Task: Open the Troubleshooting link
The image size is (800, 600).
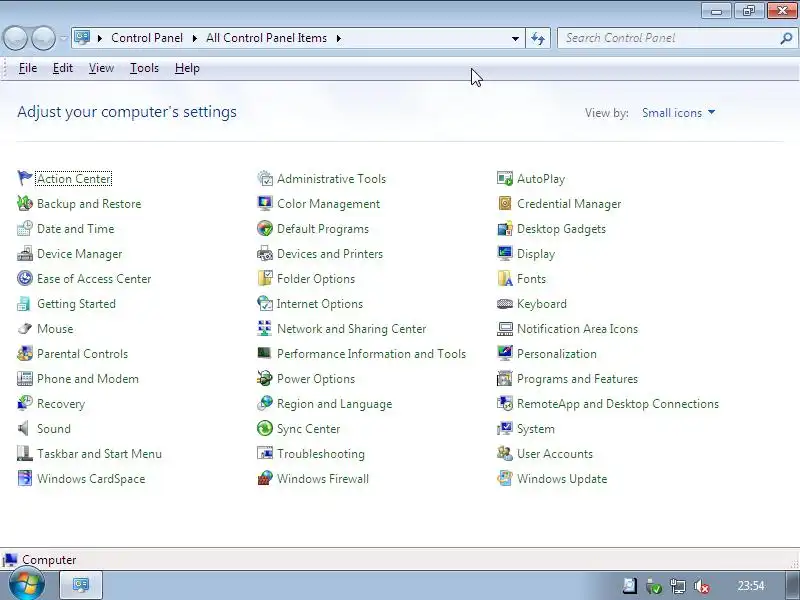Action: point(321,454)
